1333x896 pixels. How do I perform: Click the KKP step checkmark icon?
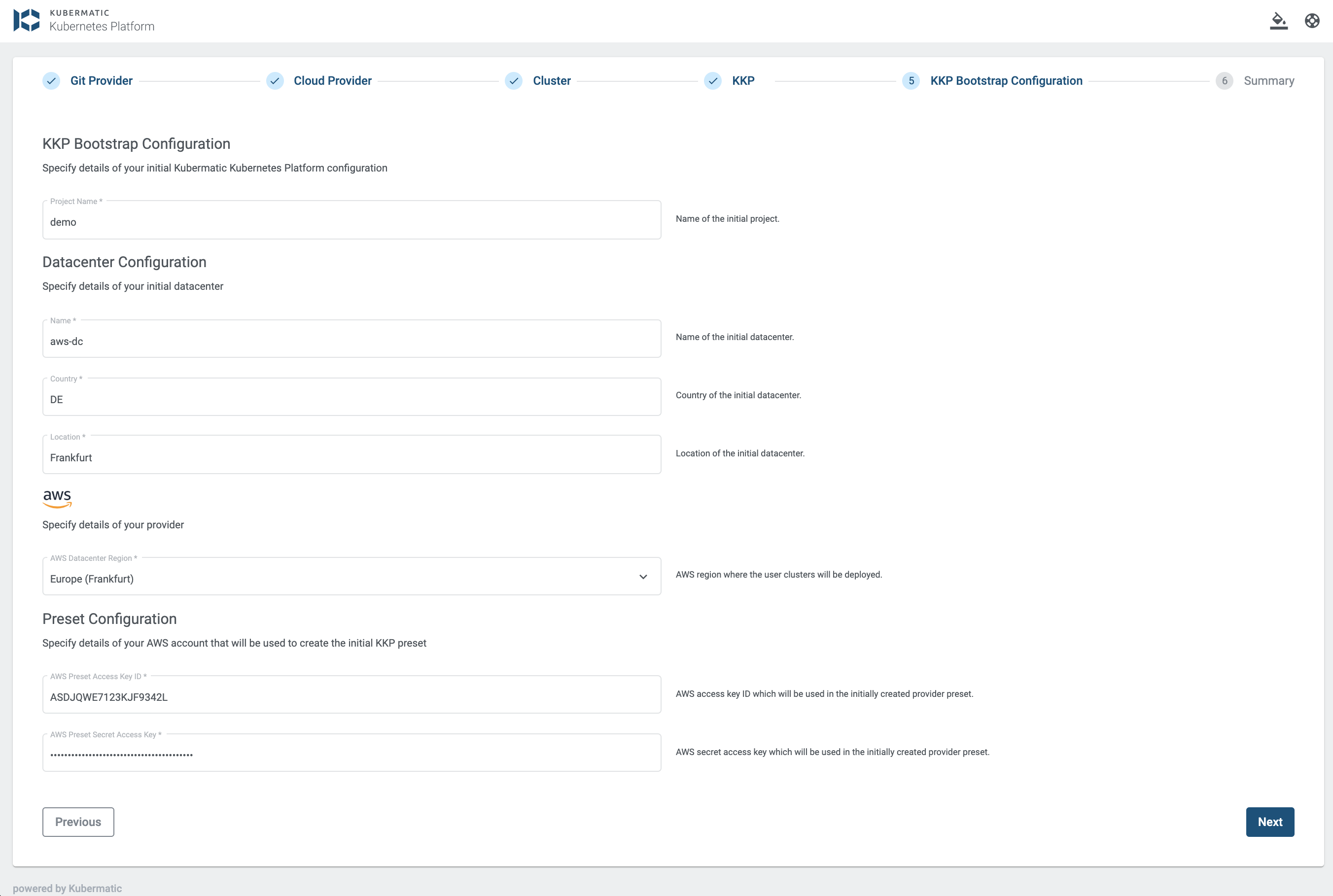(x=713, y=80)
